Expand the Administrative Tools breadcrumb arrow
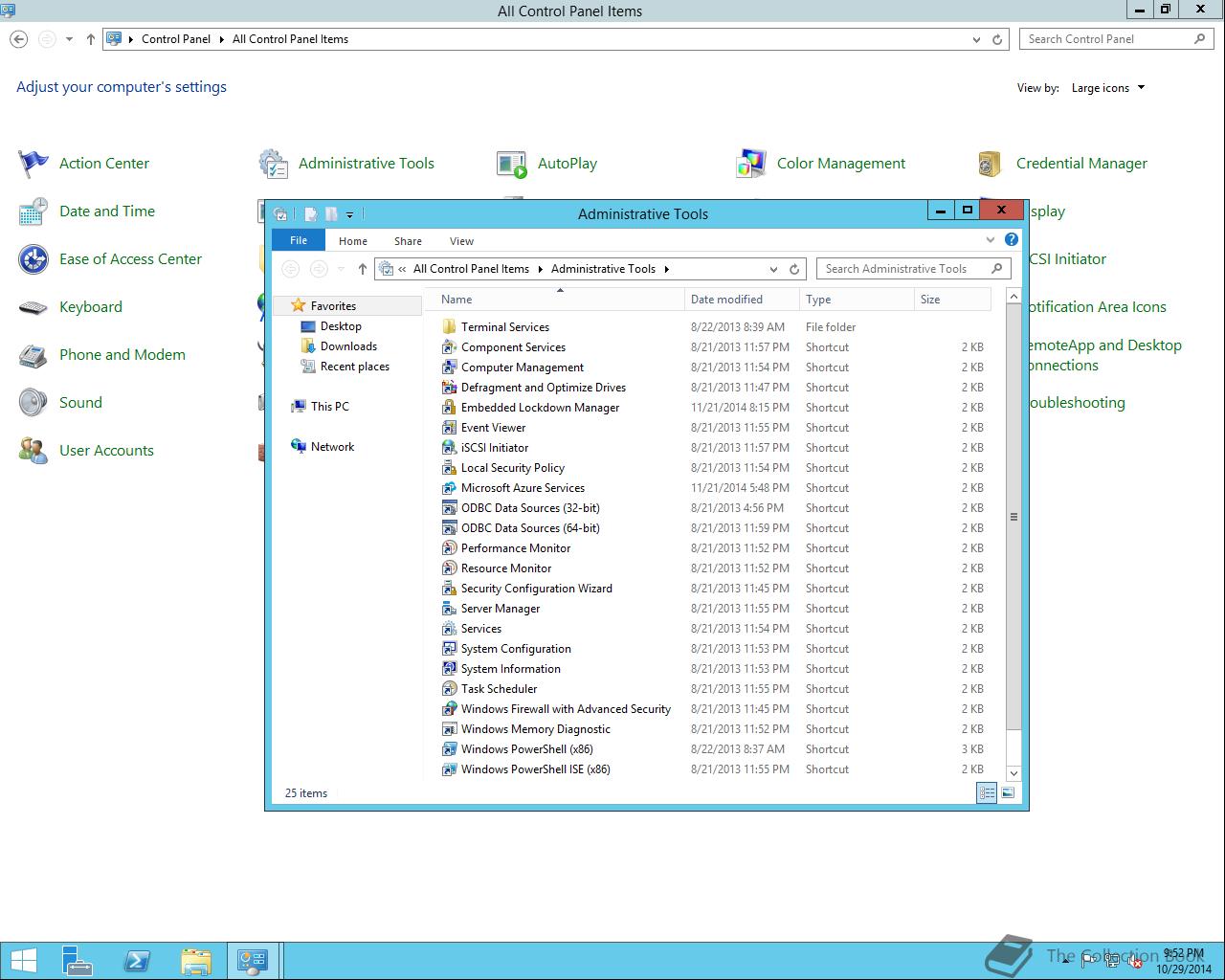The width and height of the screenshot is (1225, 980). pos(666,269)
